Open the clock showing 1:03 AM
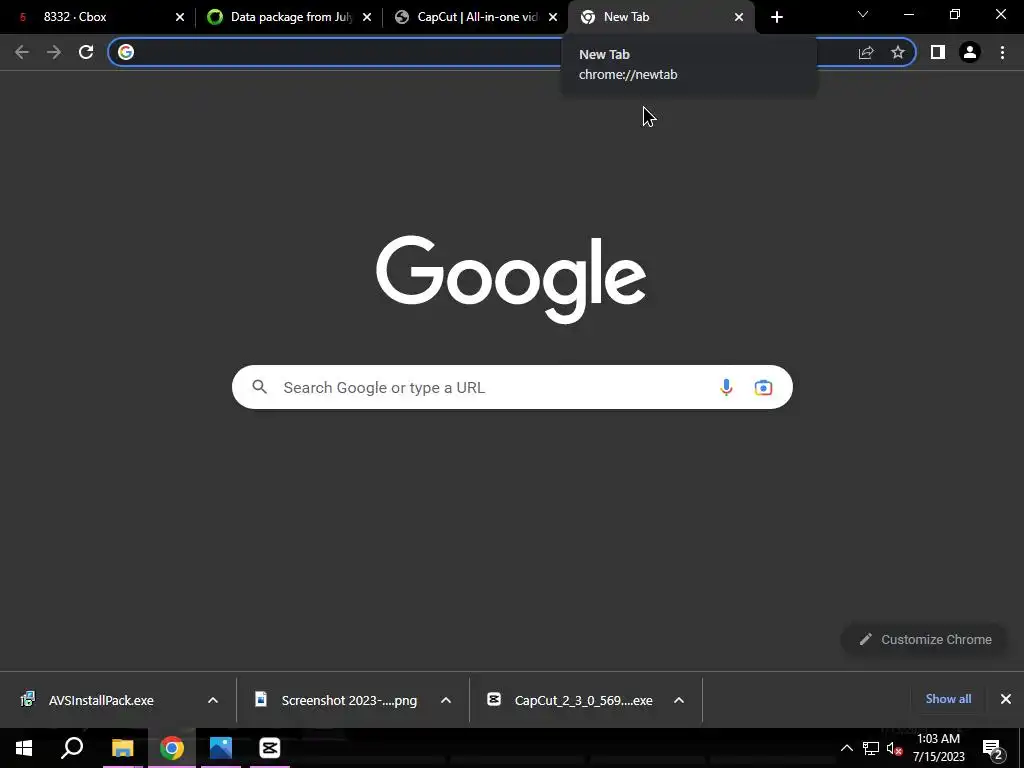The width and height of the screenshot is (1024, 768). point(938,748)
